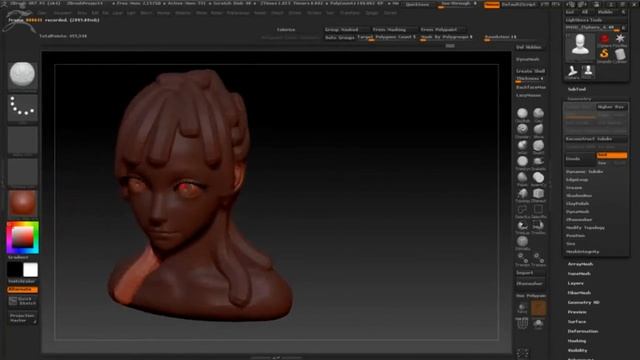Image resolution: width=640 pixels, height=360 pixels.
Task: Adjust the Thickness slider
Action: [531, 79]
